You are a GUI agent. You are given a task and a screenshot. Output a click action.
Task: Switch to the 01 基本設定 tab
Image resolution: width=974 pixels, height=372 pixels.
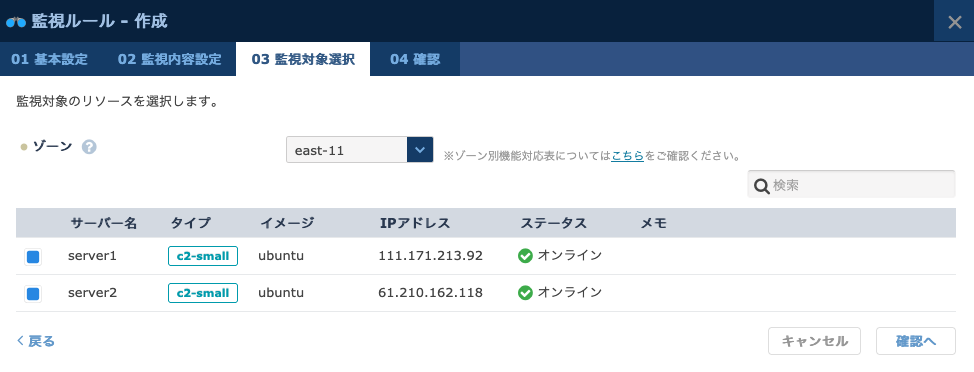(50, 60)
